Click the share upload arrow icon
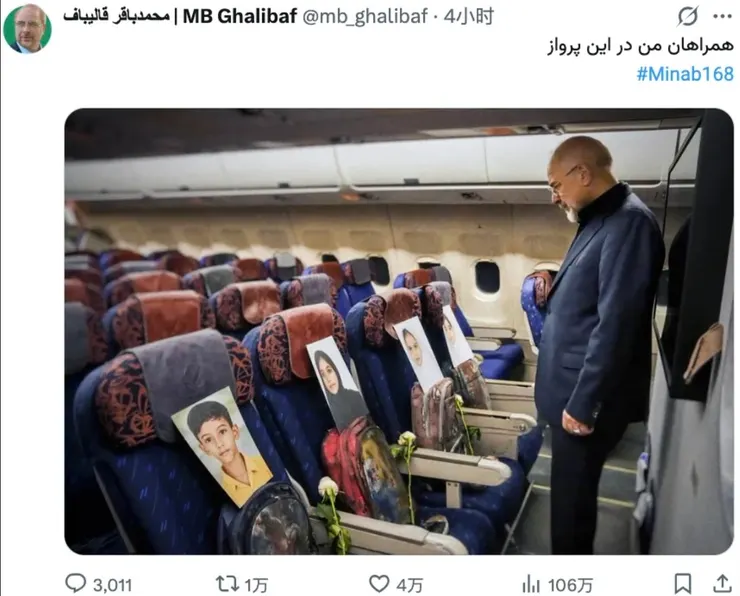The image size is (740, 596). 722,583
